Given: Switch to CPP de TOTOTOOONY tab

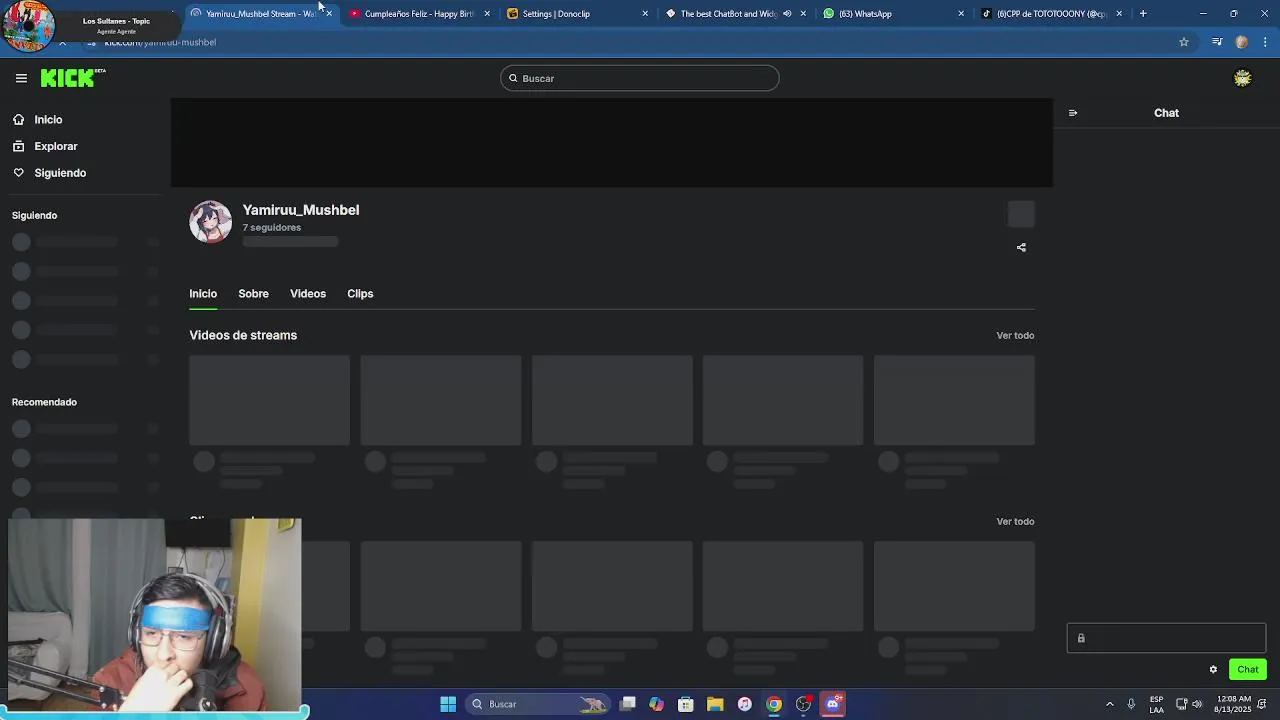Looking at the screenshot, I should [x=1050, y=14].
